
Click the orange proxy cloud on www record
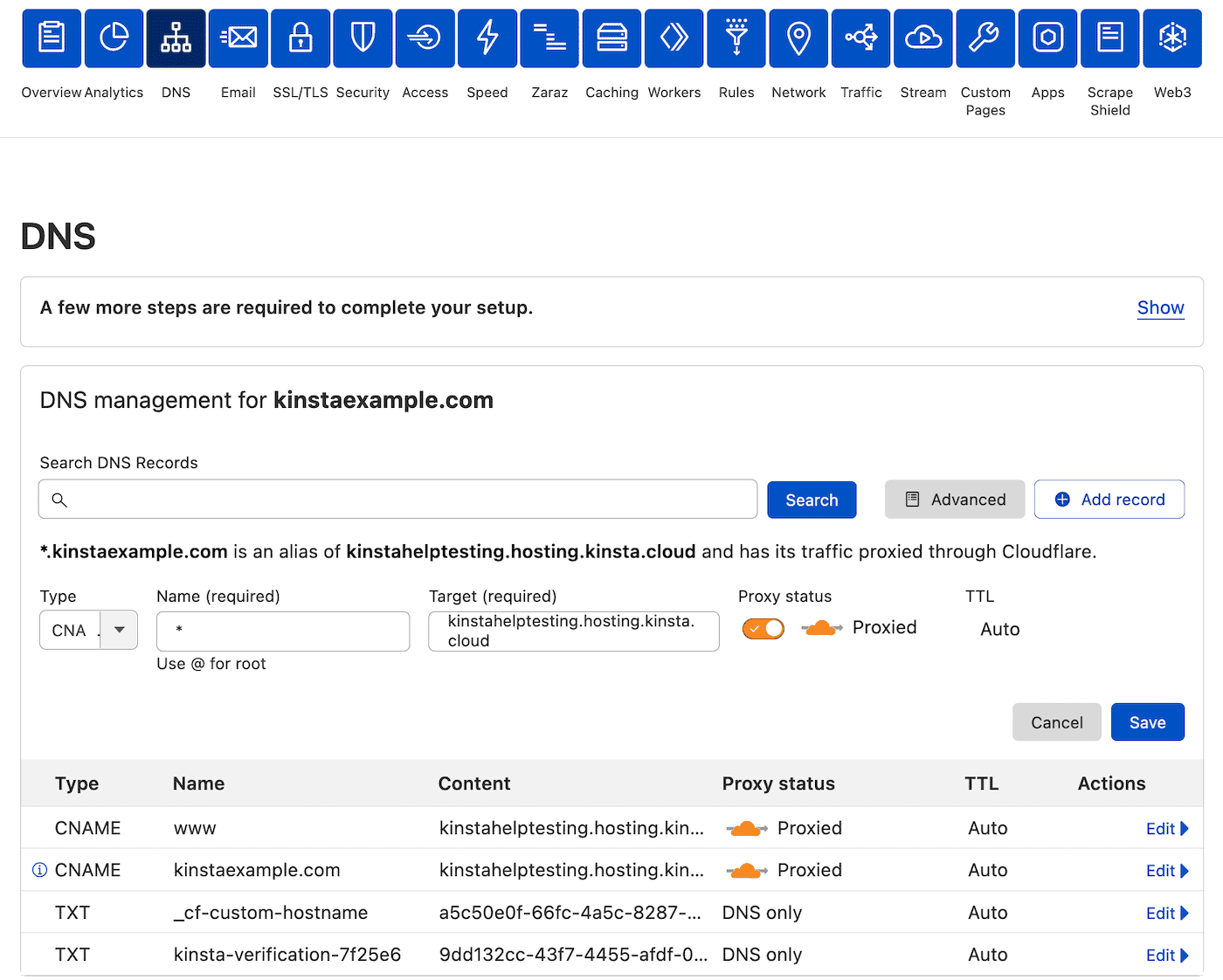pyautogui.click(x=746, y=827)
